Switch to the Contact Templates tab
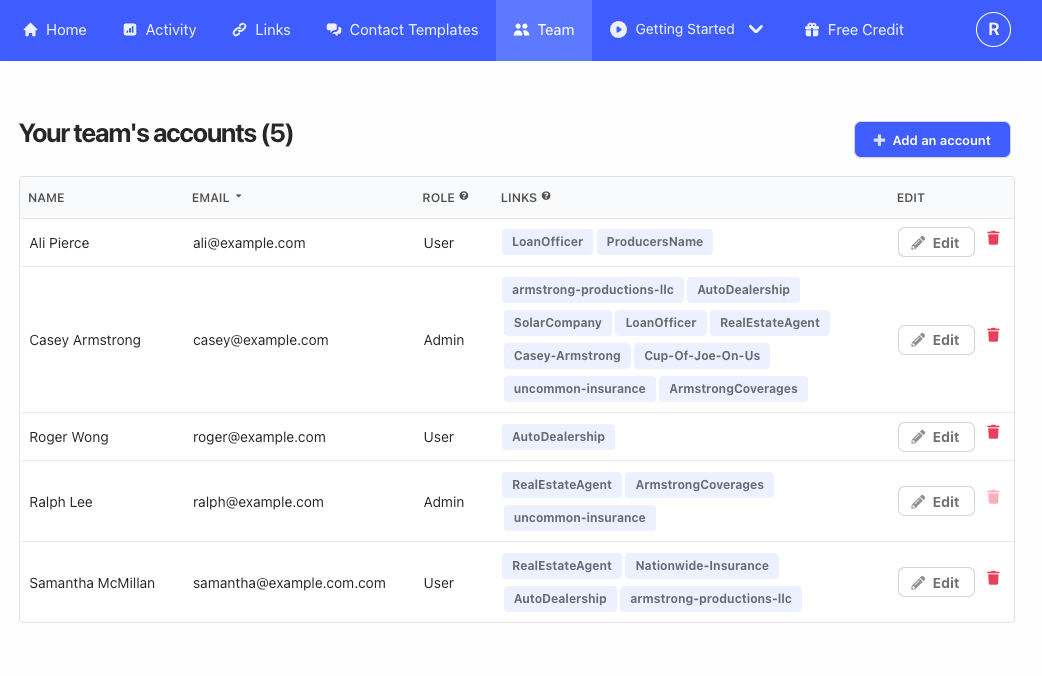Screen dimensions: 1042x676 pos(414,30)
